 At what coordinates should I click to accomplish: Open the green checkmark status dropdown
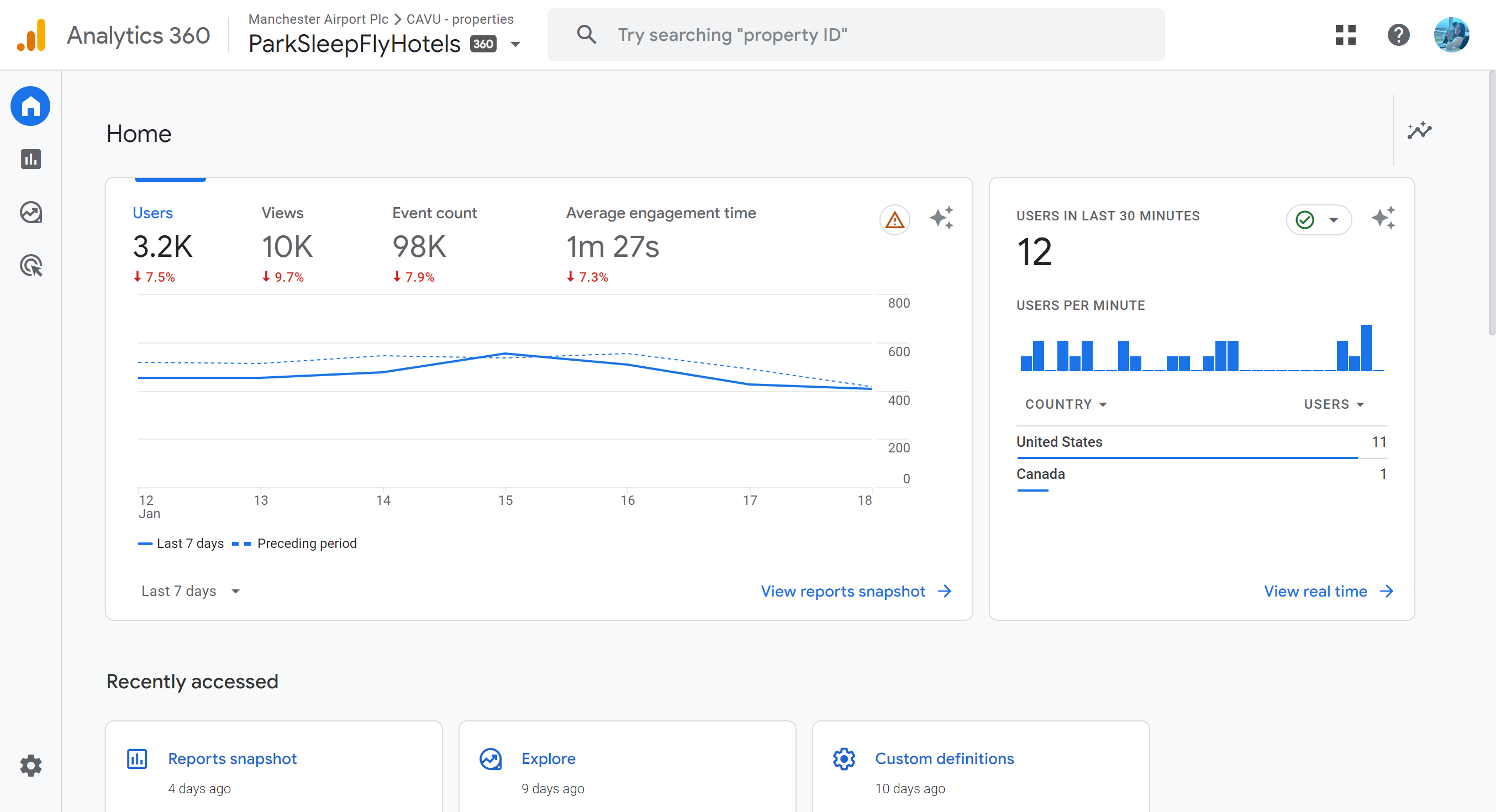click(x=1318, y=220)
